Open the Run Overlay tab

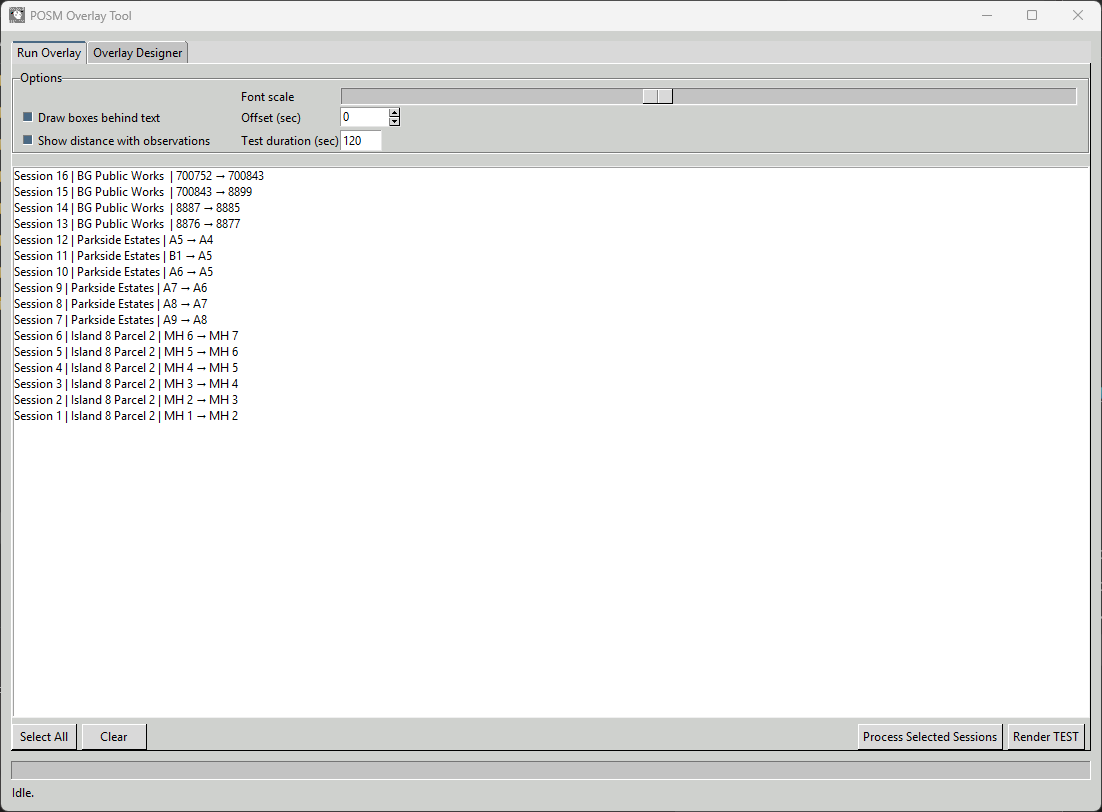coord(49,53)
